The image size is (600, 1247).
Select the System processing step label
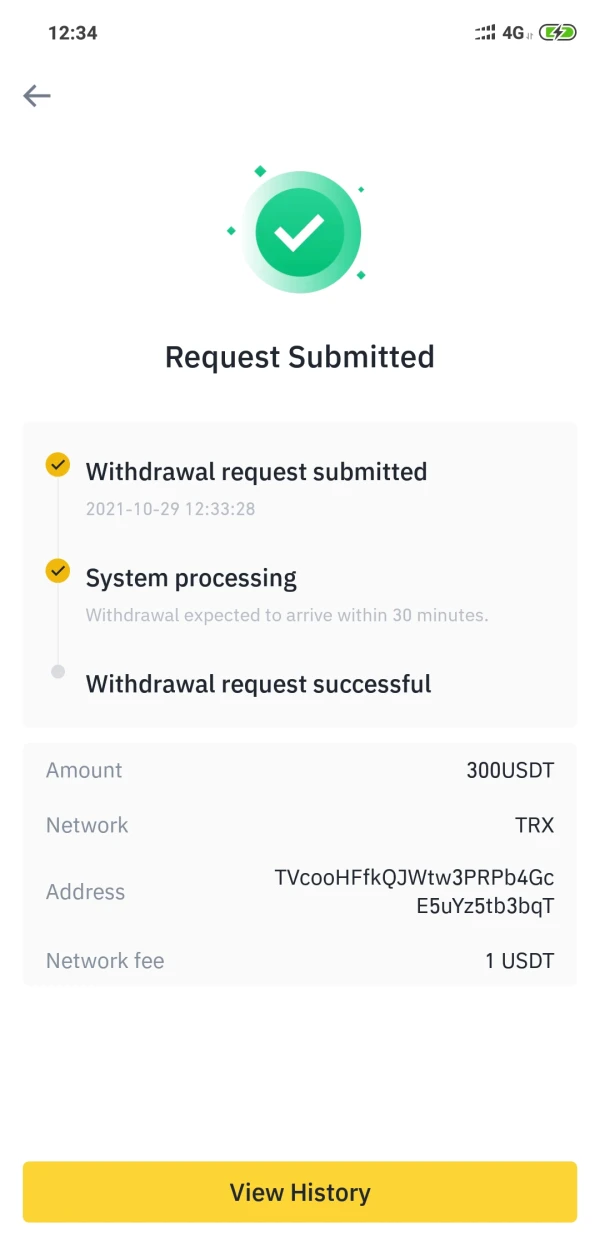(191, 578)
